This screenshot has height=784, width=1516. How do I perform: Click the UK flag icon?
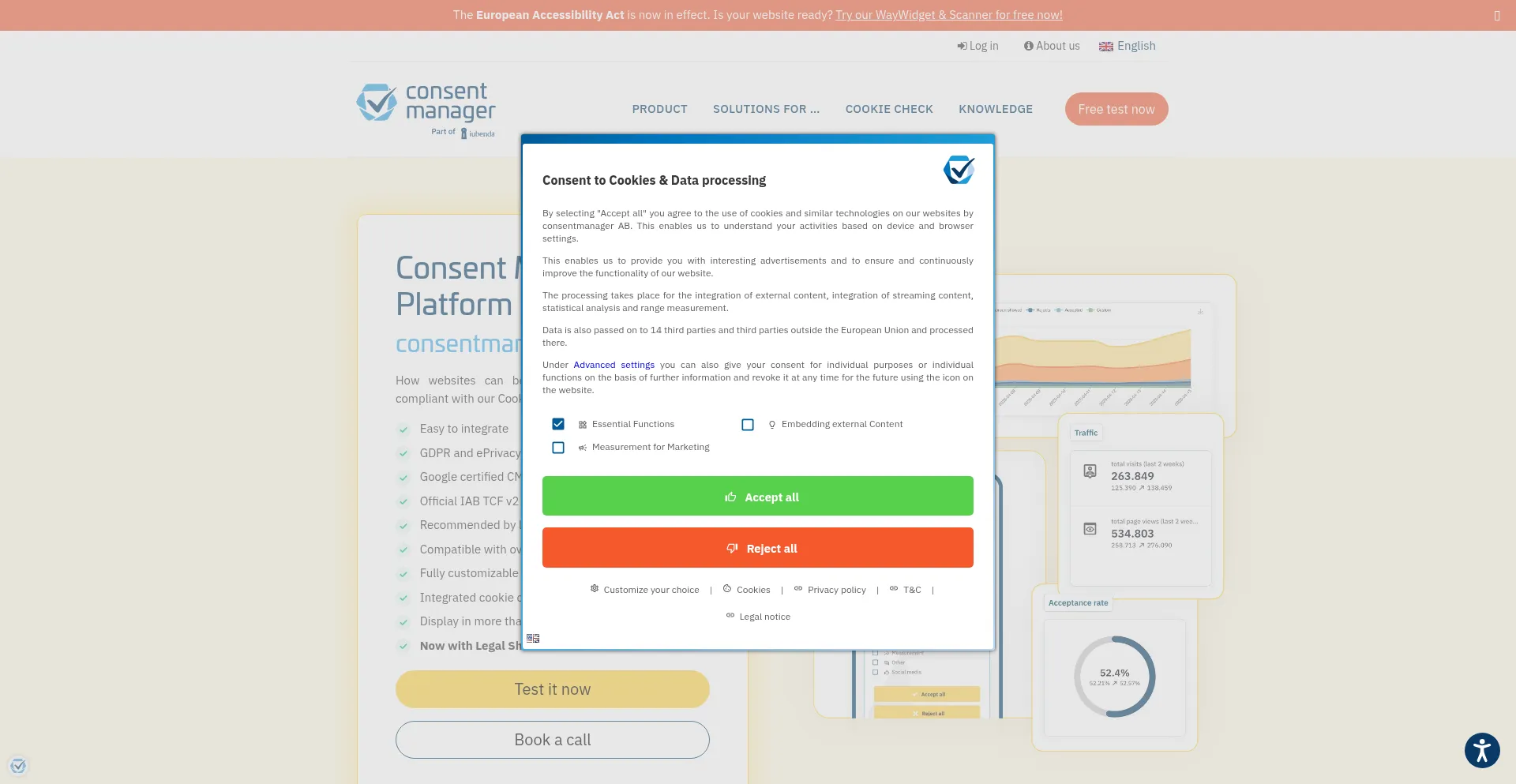1106,47
